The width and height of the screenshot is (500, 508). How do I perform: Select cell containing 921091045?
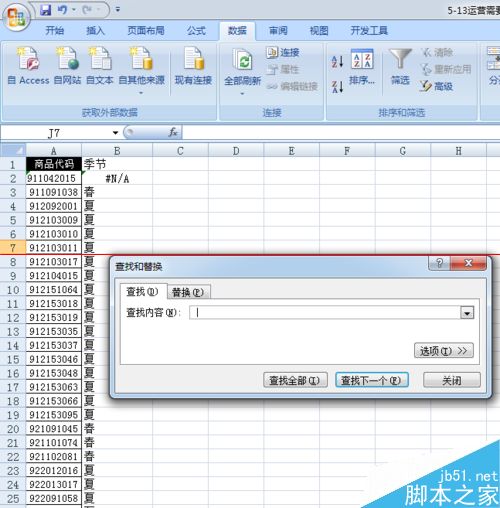(x=54, y=429)
